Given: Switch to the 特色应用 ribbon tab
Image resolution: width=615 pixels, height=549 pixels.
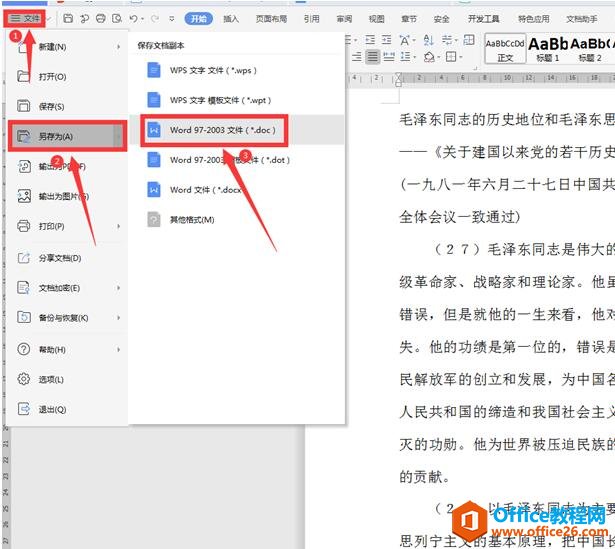Looking at the screenshot, I should coord(533,18).
